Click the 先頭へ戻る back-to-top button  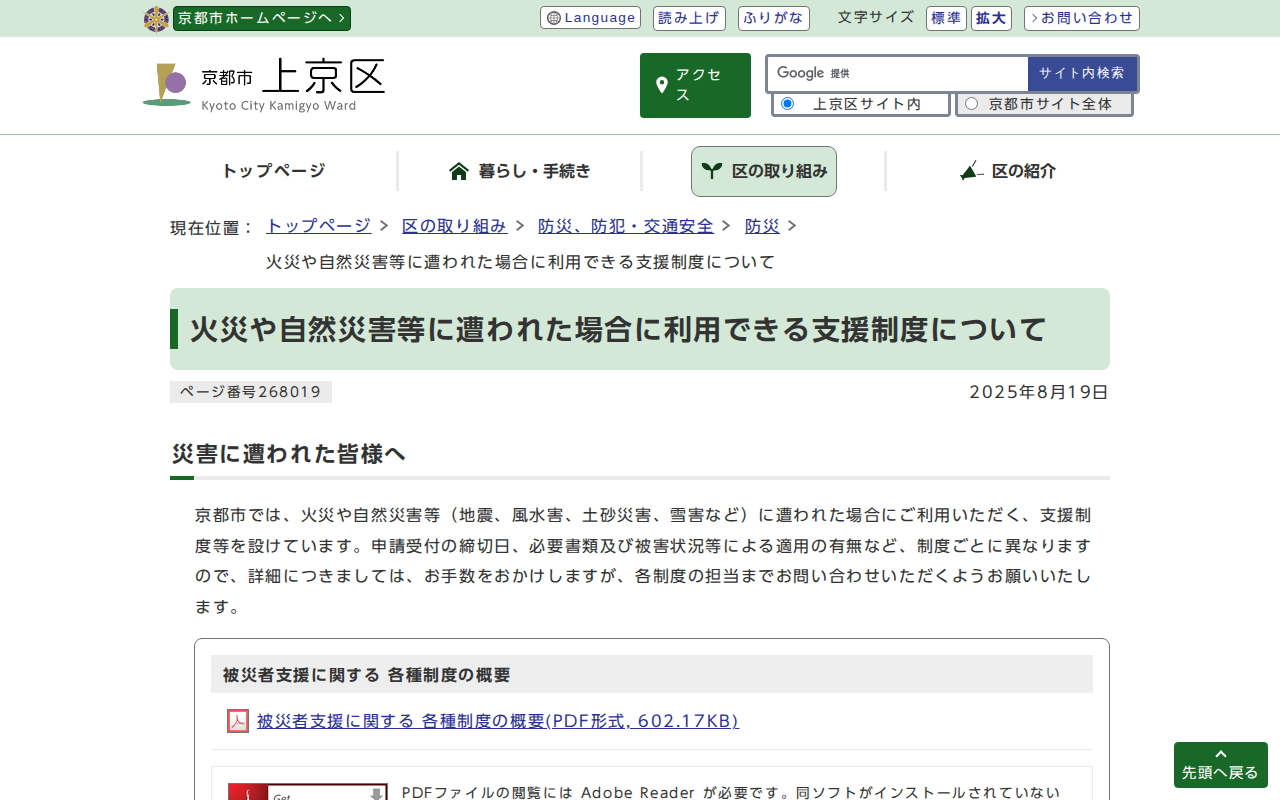coord(1221,765)
